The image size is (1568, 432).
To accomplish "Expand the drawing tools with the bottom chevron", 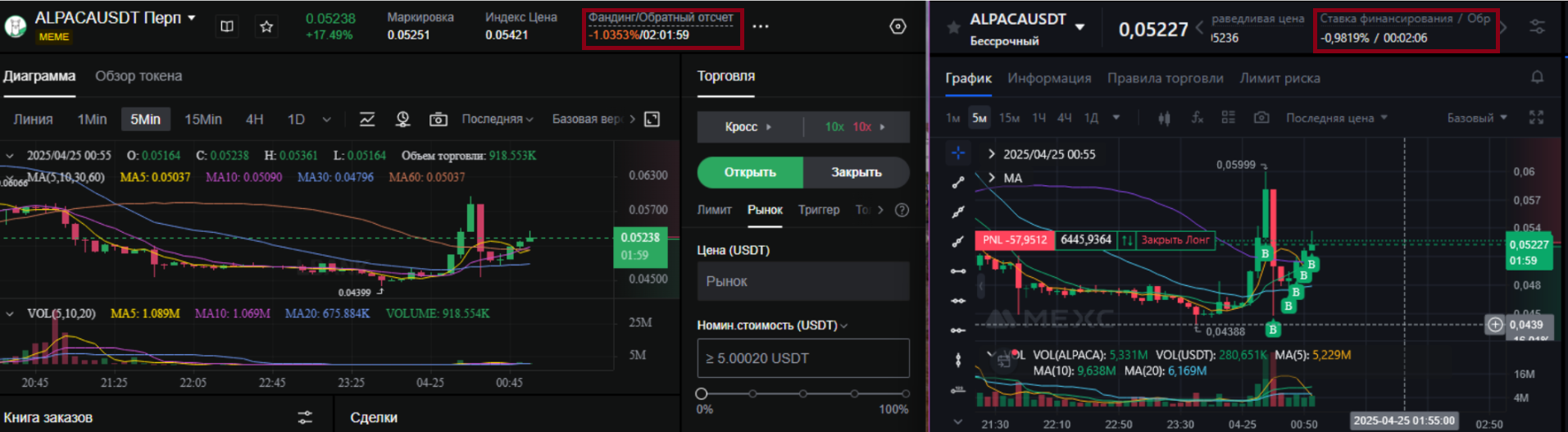I will tap(957, 421).
